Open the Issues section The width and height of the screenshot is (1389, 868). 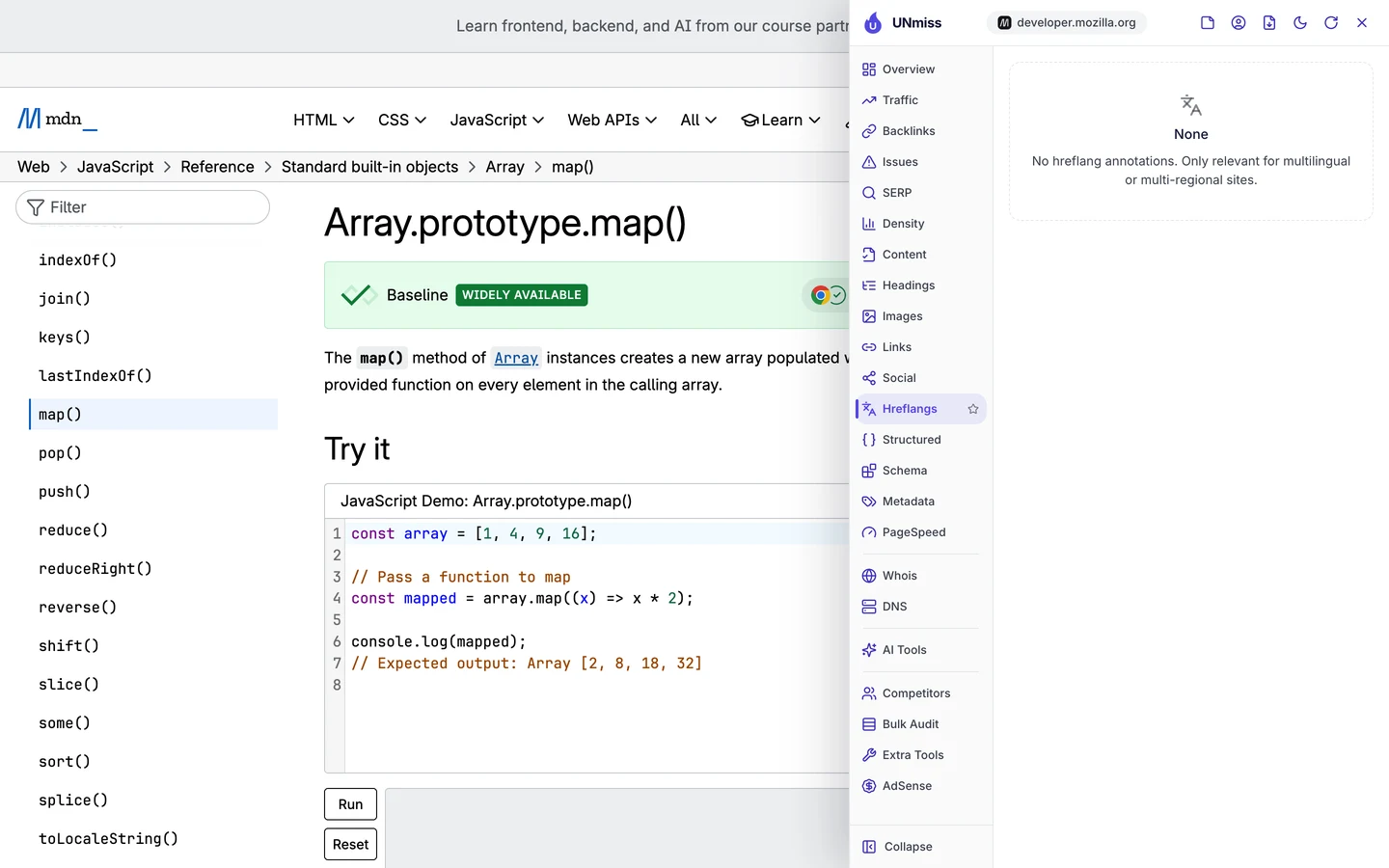point(920,162)
